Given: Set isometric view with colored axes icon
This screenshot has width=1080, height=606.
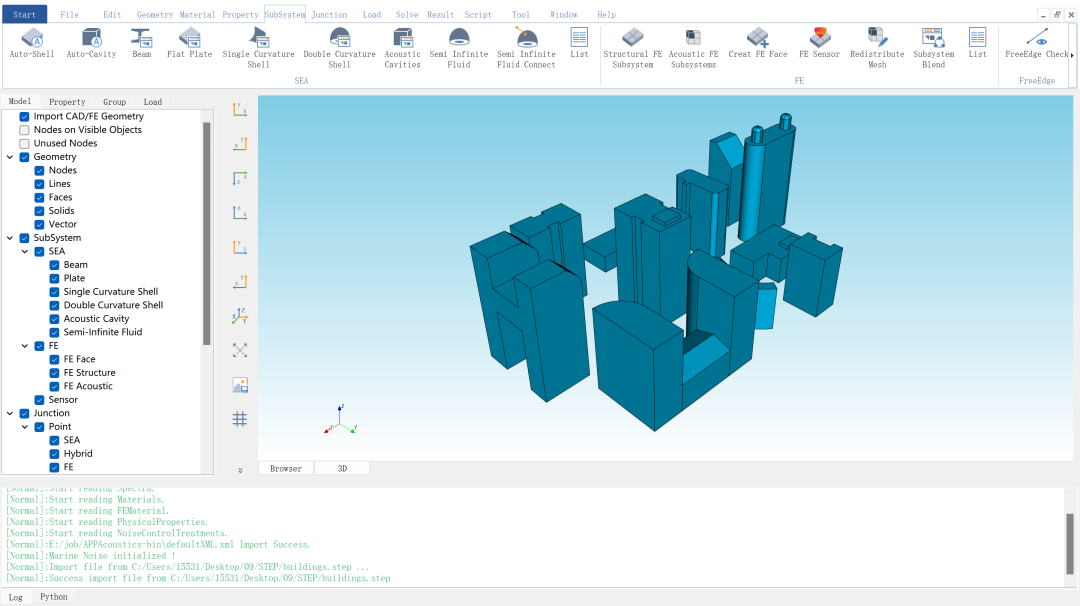Looking at the screenshot, I should click(240, 316).
